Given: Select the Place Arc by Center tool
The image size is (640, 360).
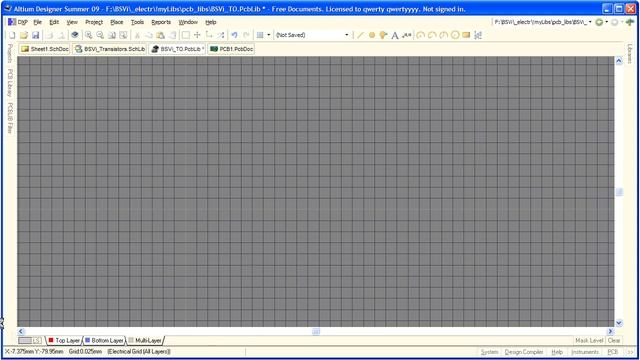Looking at the screenshot, I should (420, 35).
